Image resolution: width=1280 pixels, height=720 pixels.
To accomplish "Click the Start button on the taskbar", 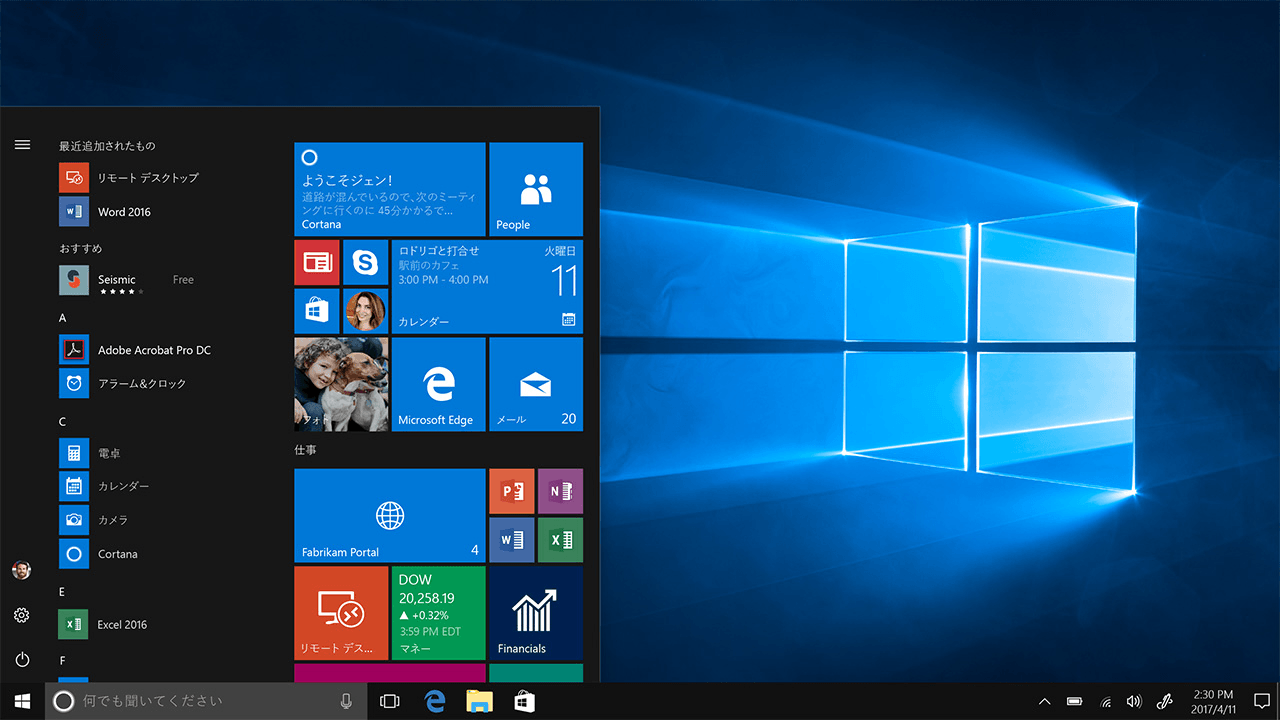I will click(x=22, y=702).
